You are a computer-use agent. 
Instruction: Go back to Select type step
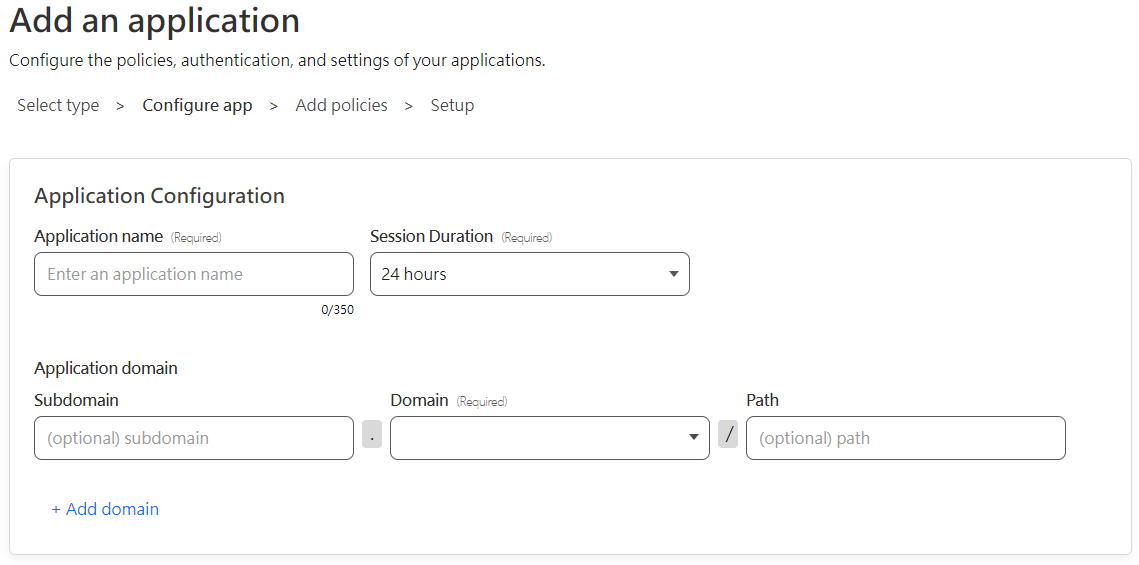(x=58, y=105)
